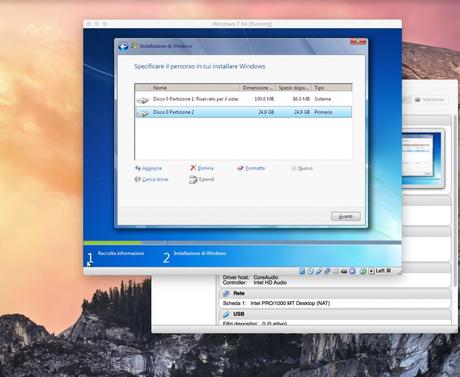Image resolution: width=460 pixels, height=377 pixels.
Task: Click the Intel PRO/1000 MT Desktop (NAT) text
Action: pyautogui.click(x=290, y=303)
